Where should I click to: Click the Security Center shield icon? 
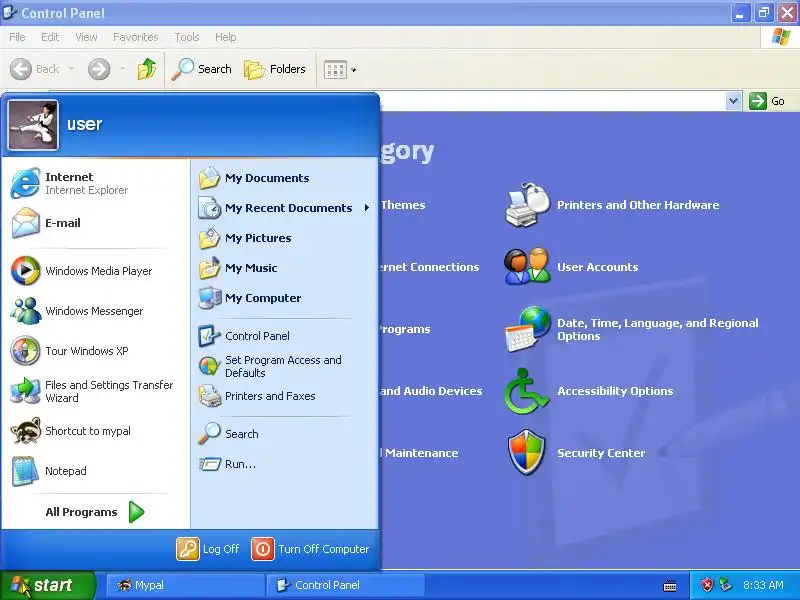pyautogui.click(x=527, y=453)
